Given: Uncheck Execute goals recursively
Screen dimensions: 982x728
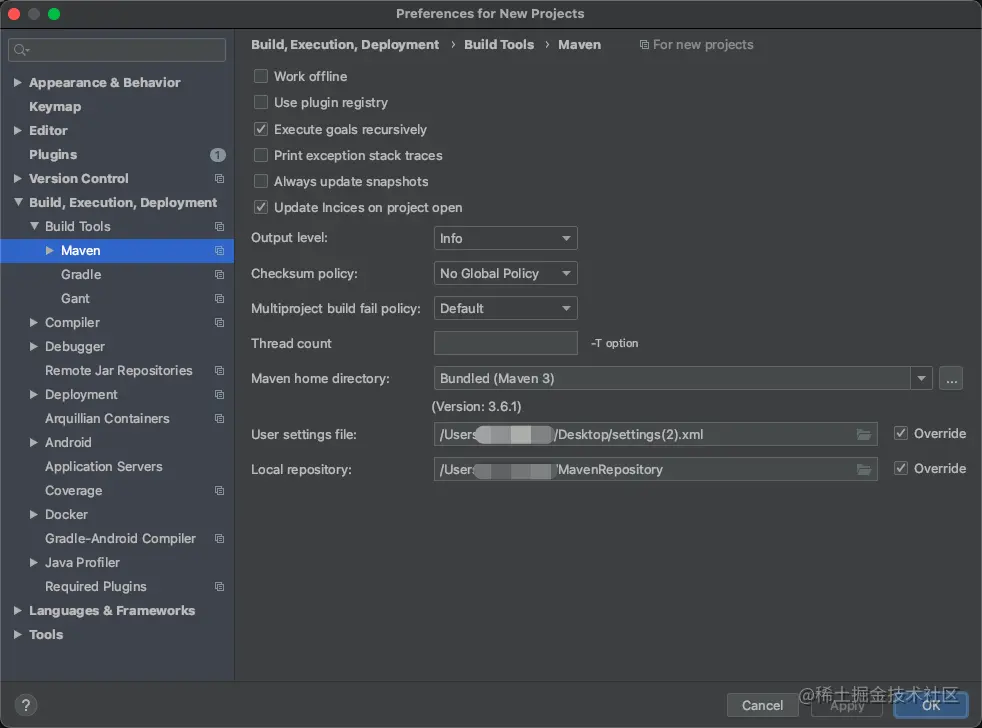Looking at the screenshot, I should (x=261, y=129).
